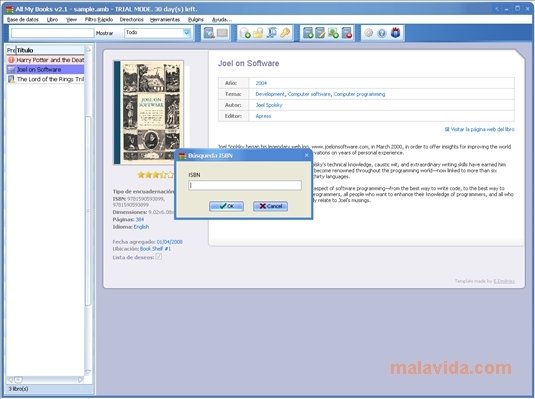535x399 pixels.
Task: Open the year 2004 link
Action: [261, 83]
